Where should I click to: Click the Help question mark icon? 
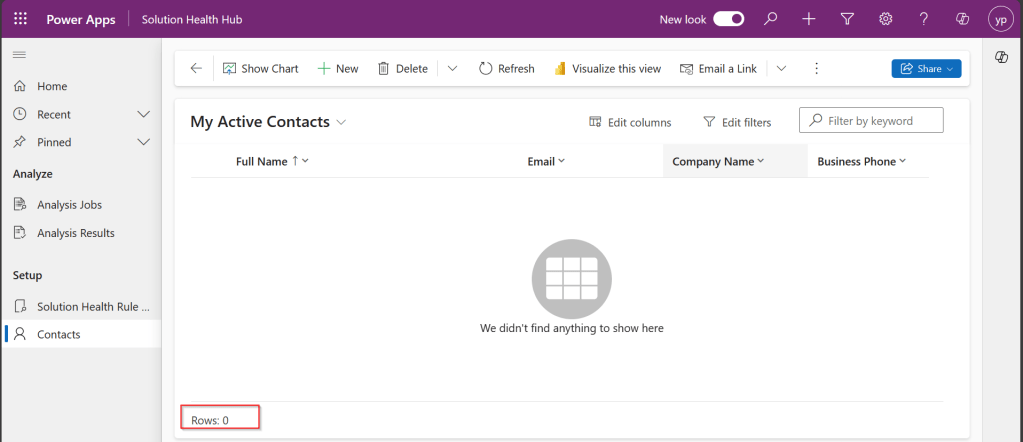pyautogui.click(x=923, y=19)
